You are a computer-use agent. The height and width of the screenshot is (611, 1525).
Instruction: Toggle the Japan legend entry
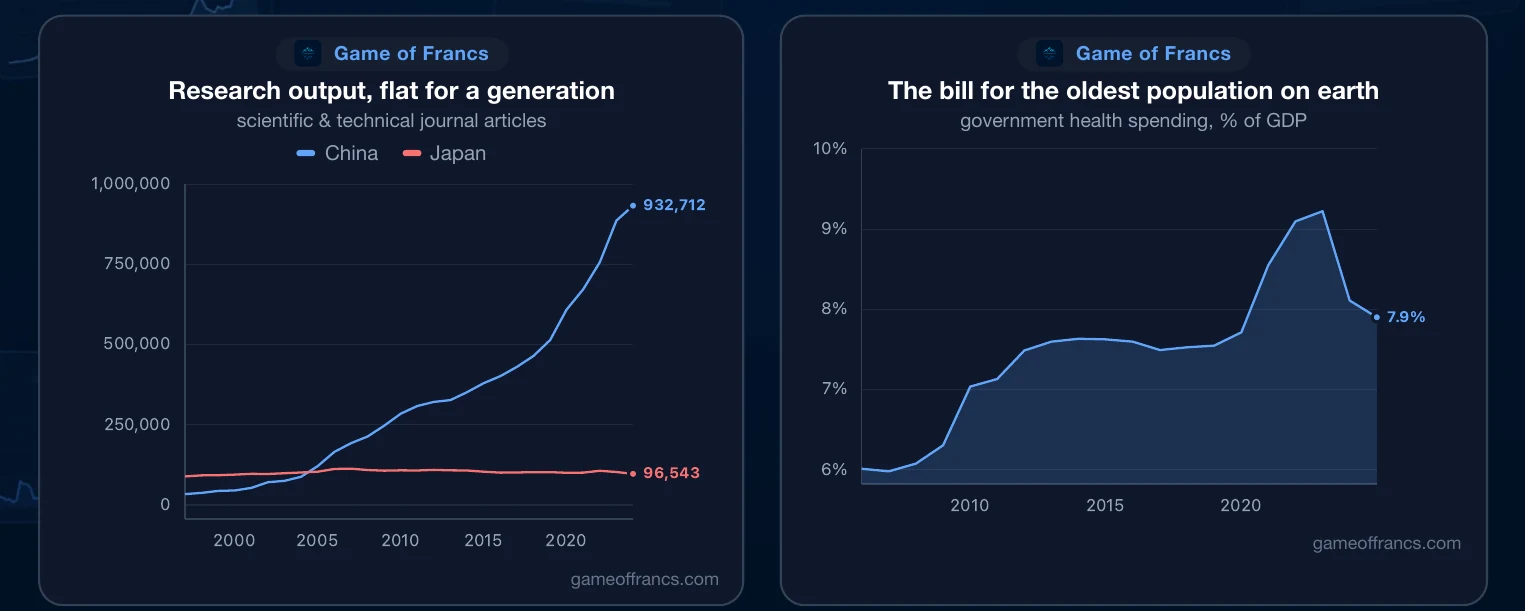[x=444, y=153]
